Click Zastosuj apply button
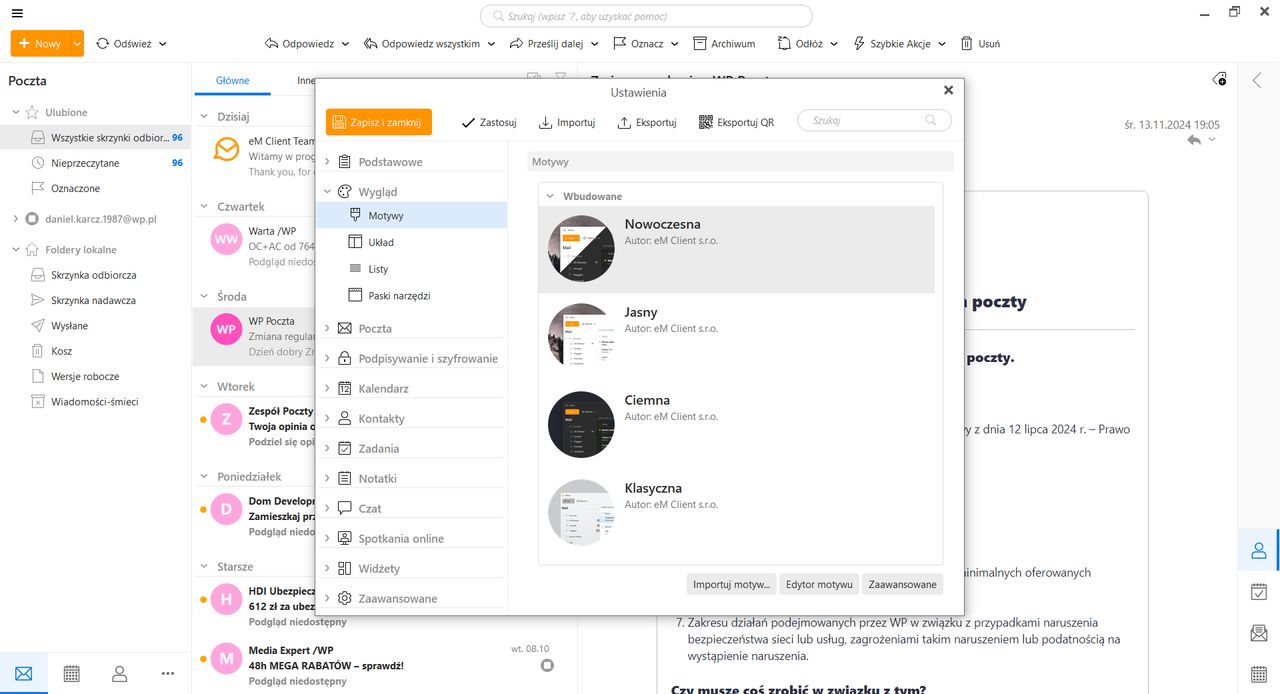The width and height of the screenshot is (1280, 694). (489, 122)
